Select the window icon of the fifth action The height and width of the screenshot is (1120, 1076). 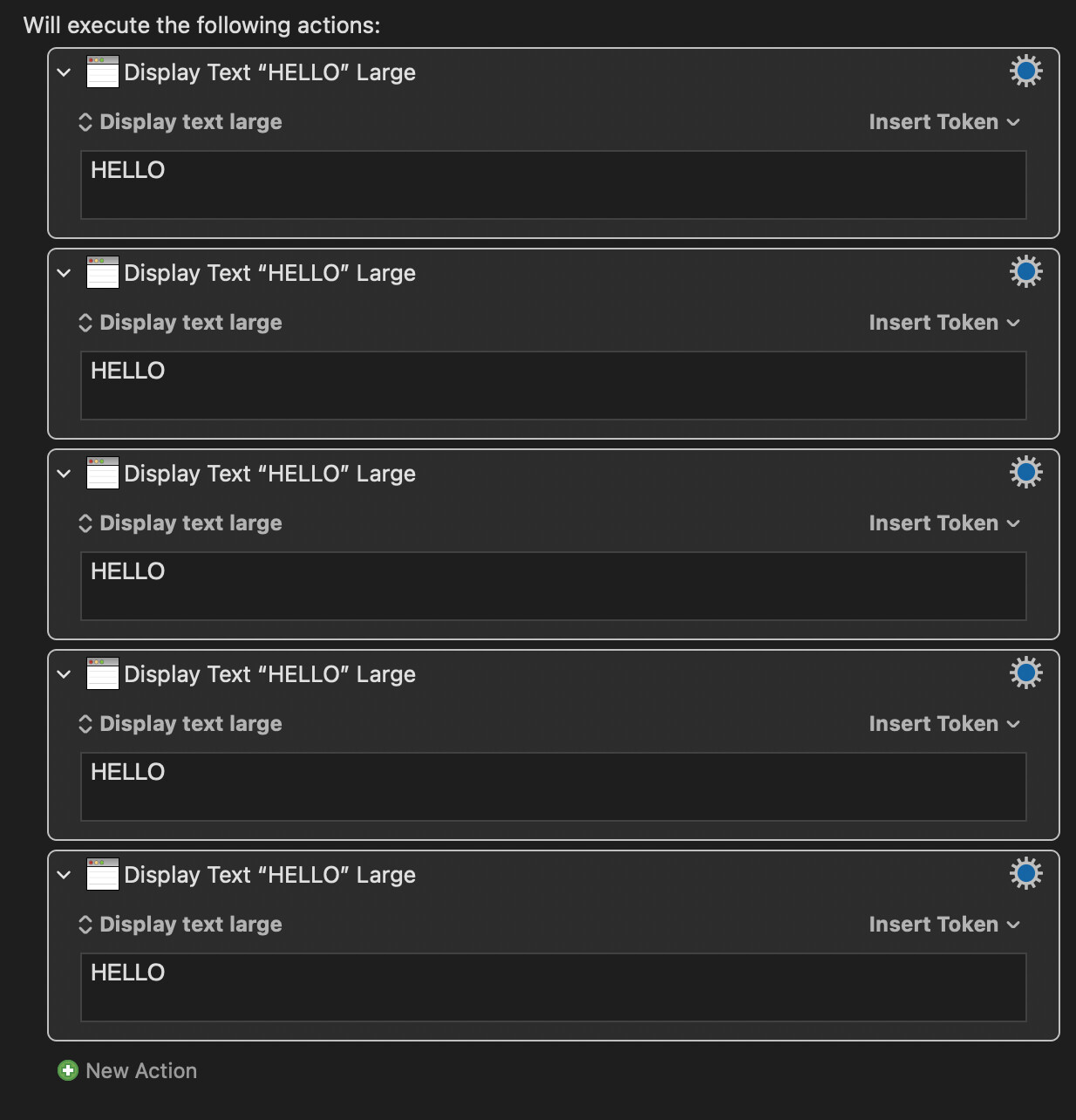tap(103, 875)
